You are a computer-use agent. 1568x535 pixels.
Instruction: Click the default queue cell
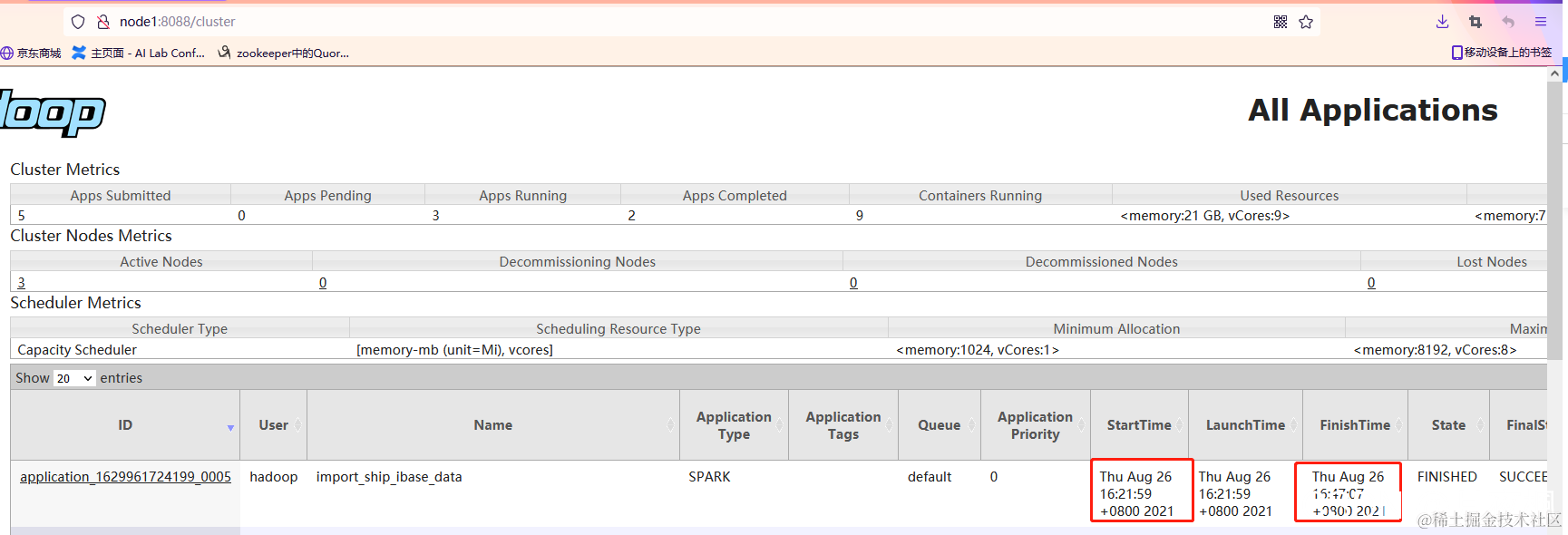(930, 477)
